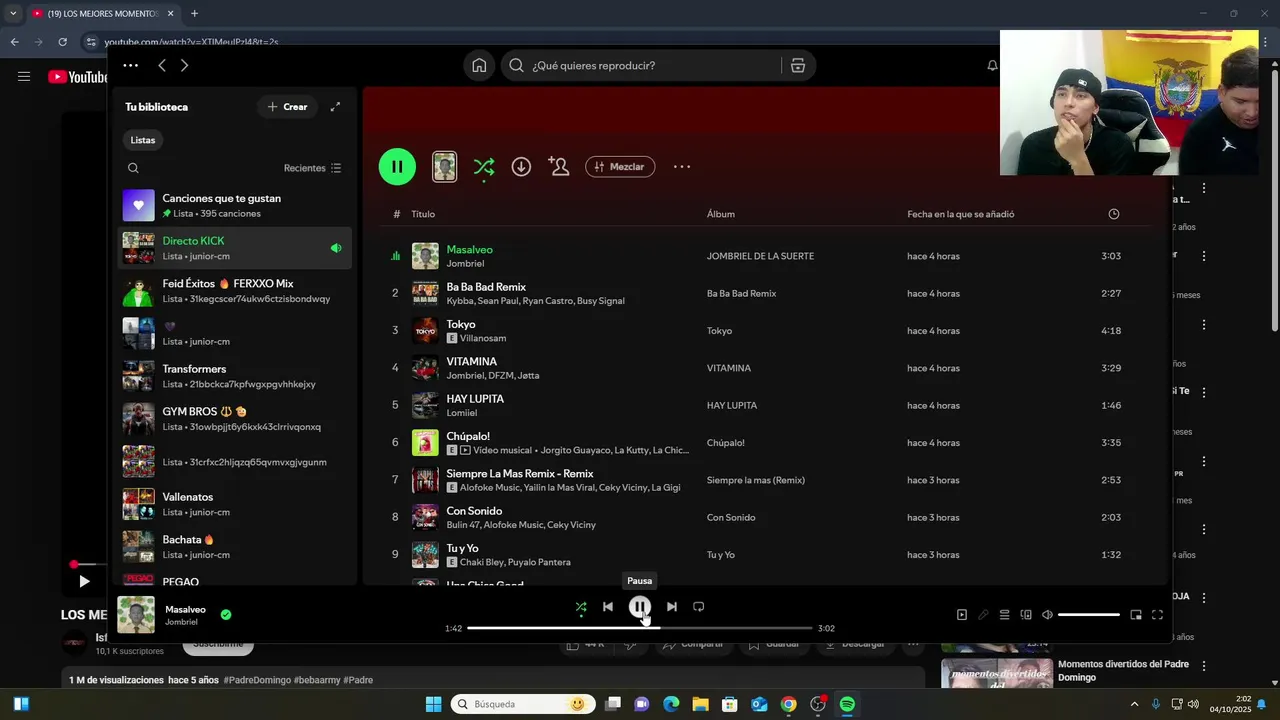Open Chrome from the taskbar
Viewport: 1280px width, 720px height.
point(789,704)
